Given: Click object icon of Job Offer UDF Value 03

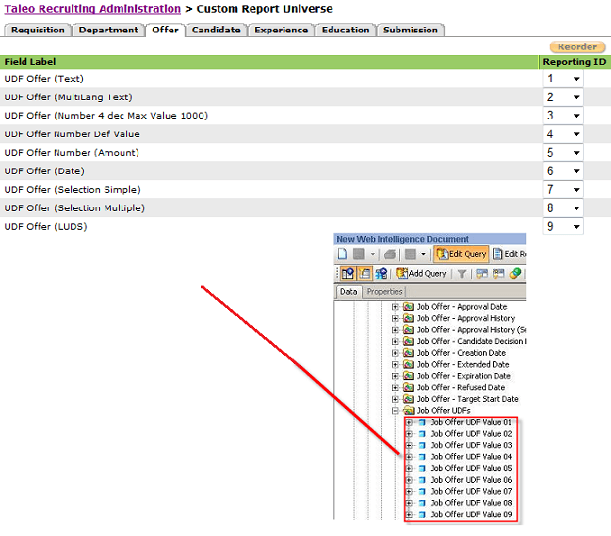Looking at the screenshot, I should (422, 445).
